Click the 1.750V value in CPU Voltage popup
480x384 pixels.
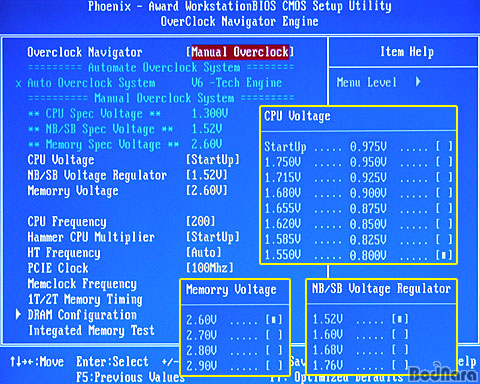283,162
